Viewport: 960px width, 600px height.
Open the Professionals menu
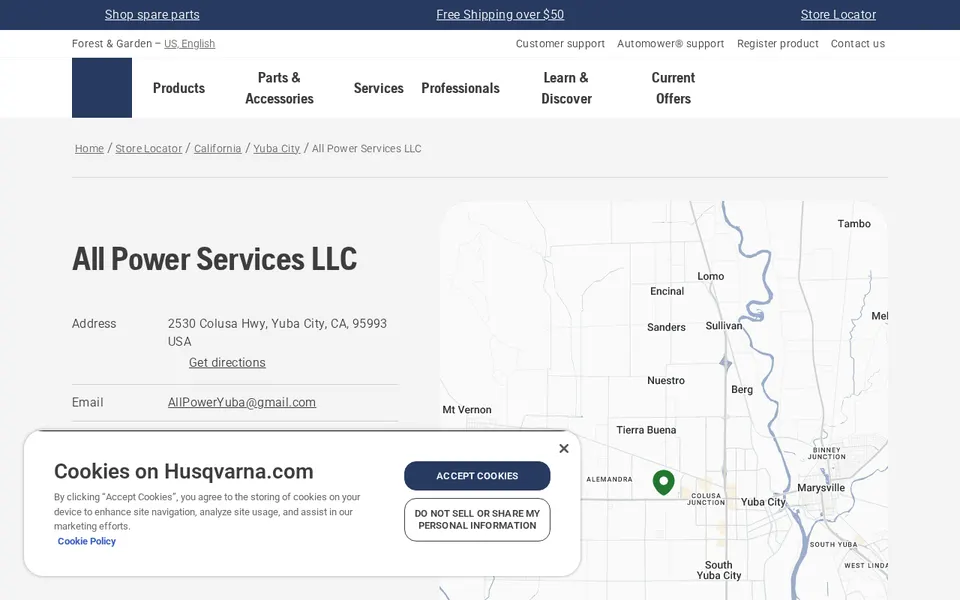pos(460,88)
